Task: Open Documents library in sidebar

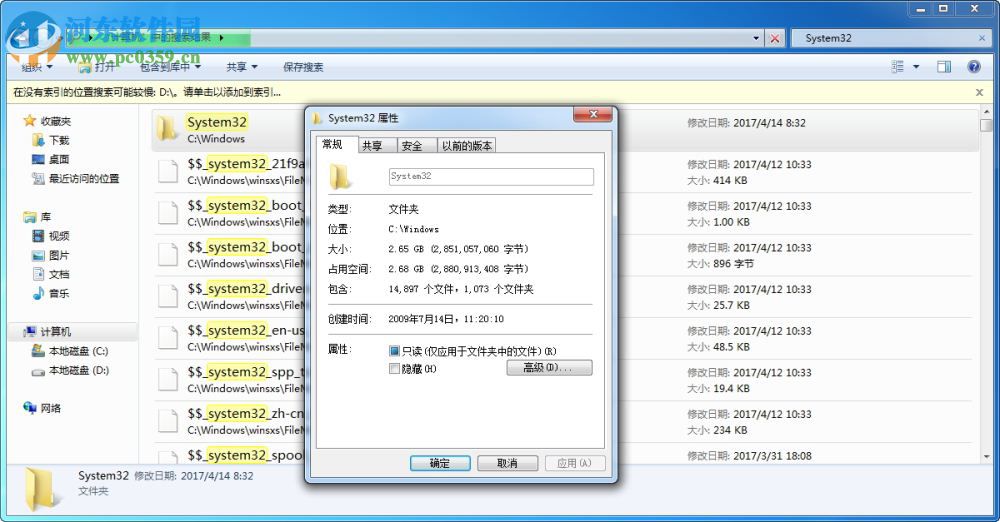Action: point(50,274)
